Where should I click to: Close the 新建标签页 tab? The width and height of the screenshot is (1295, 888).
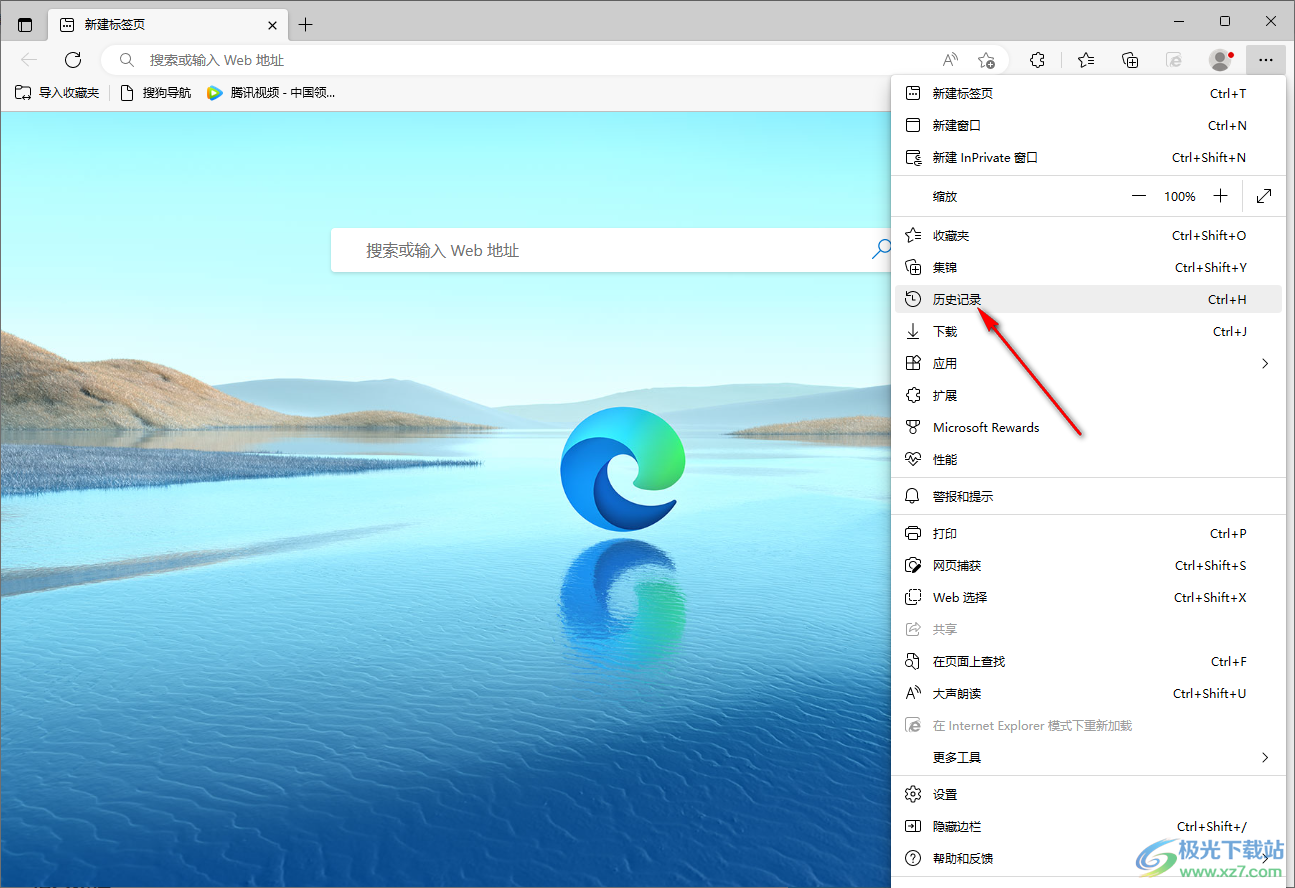click(x=272, y=25)
